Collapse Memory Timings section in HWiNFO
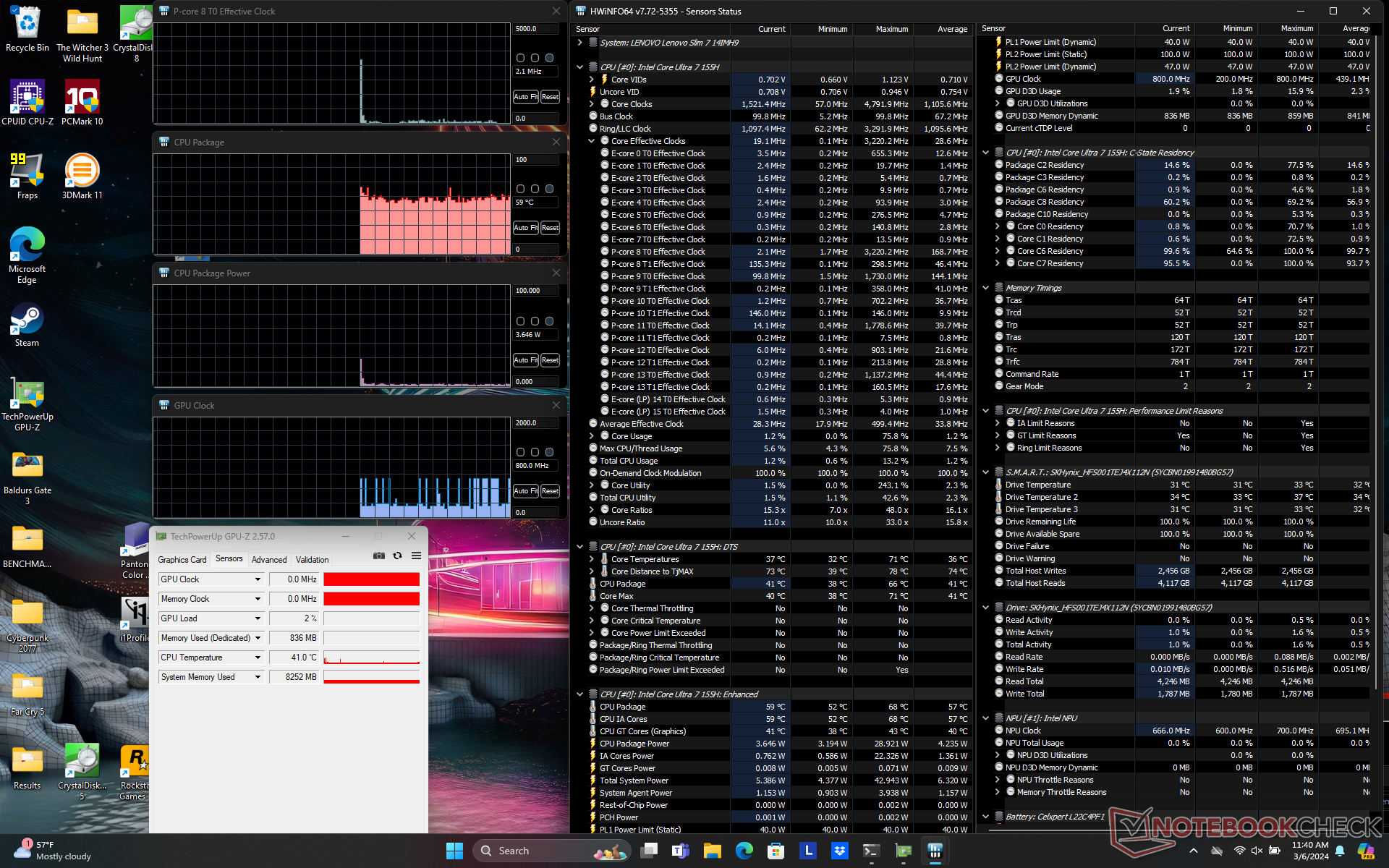 tap(985, 288)
